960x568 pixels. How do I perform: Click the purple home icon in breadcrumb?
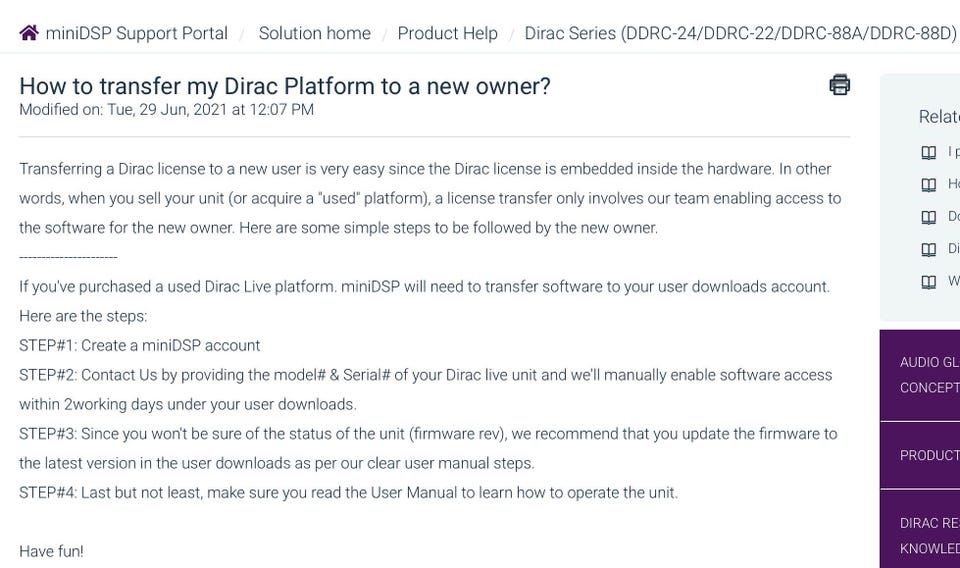(x=29, y=32)
